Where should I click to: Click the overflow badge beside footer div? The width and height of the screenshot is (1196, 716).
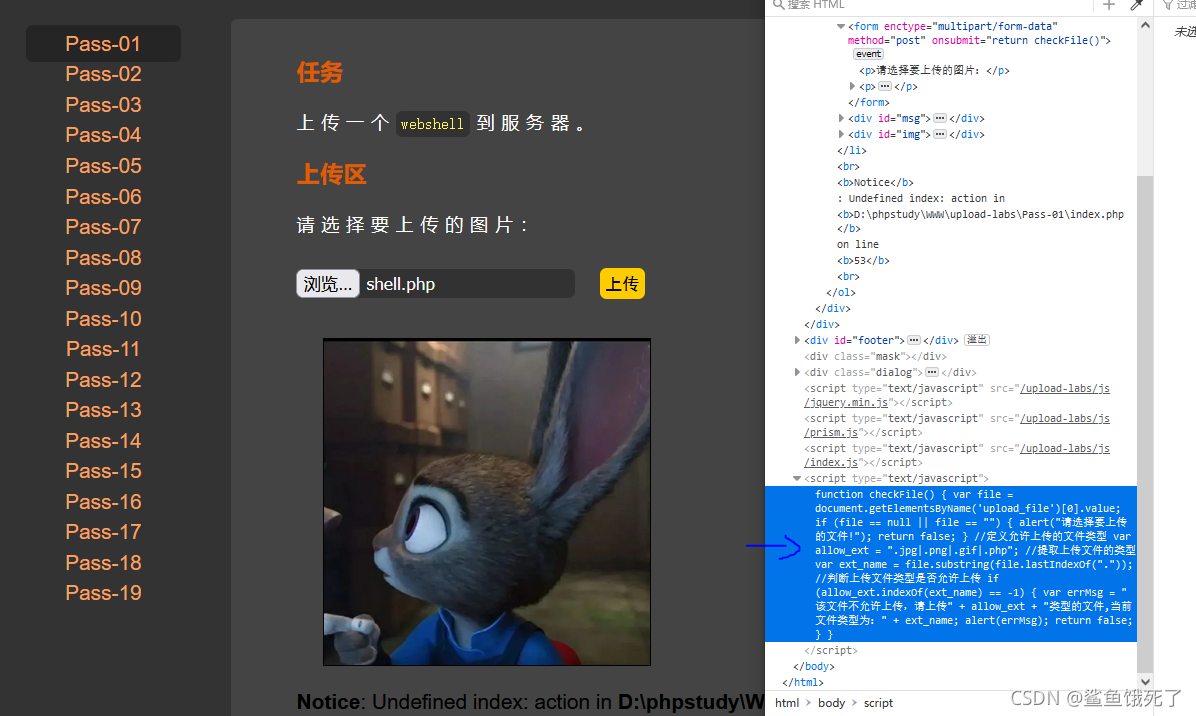977,340
